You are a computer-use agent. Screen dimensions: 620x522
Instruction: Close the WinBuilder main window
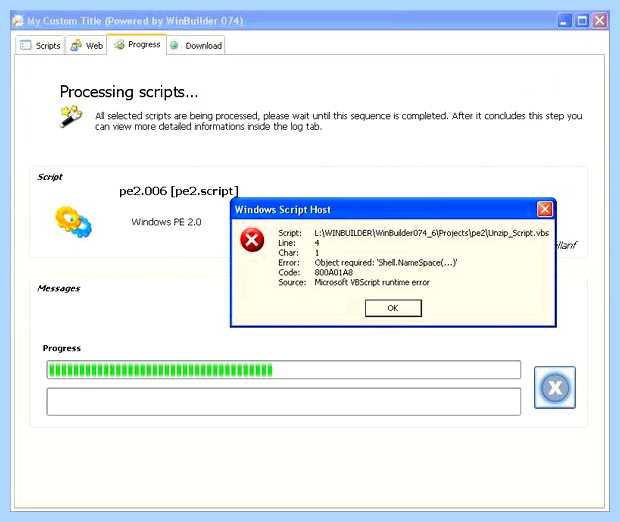(x=600, y=21)
